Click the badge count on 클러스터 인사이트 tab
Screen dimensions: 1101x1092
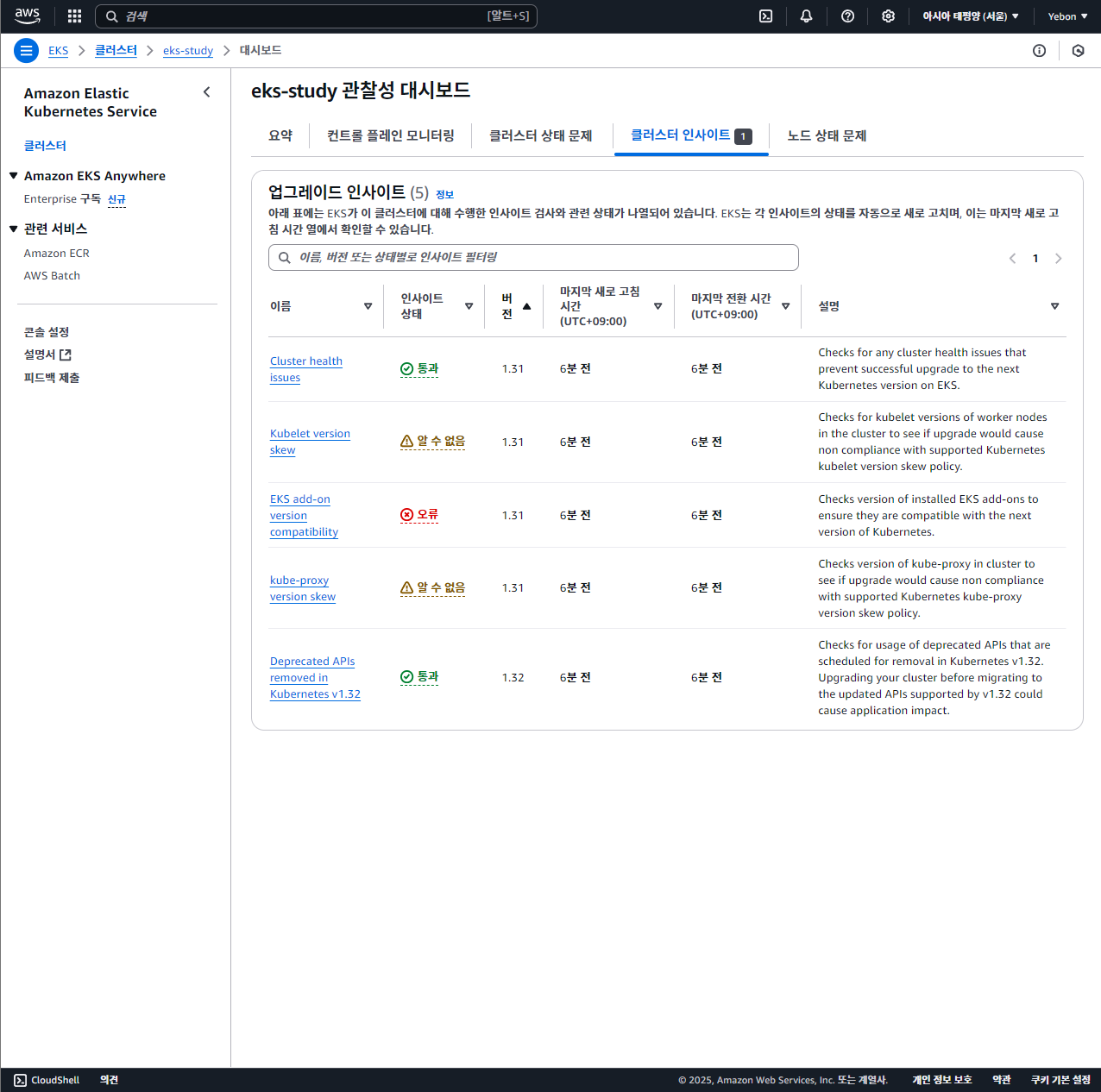743,136
